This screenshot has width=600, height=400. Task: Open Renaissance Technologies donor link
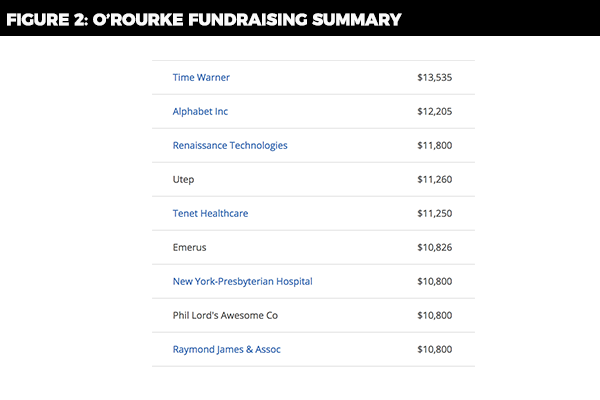[230, 145]
